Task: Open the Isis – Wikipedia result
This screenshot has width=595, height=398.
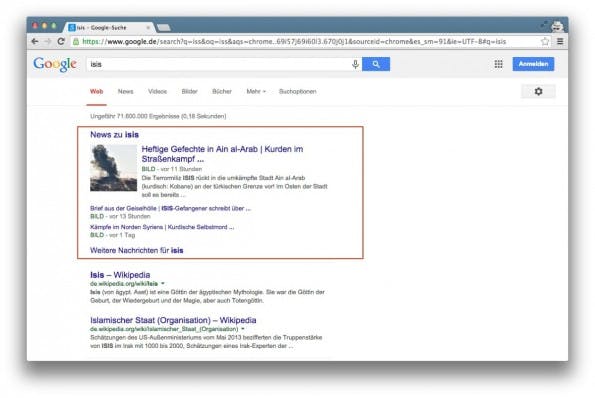Action: 120,275
